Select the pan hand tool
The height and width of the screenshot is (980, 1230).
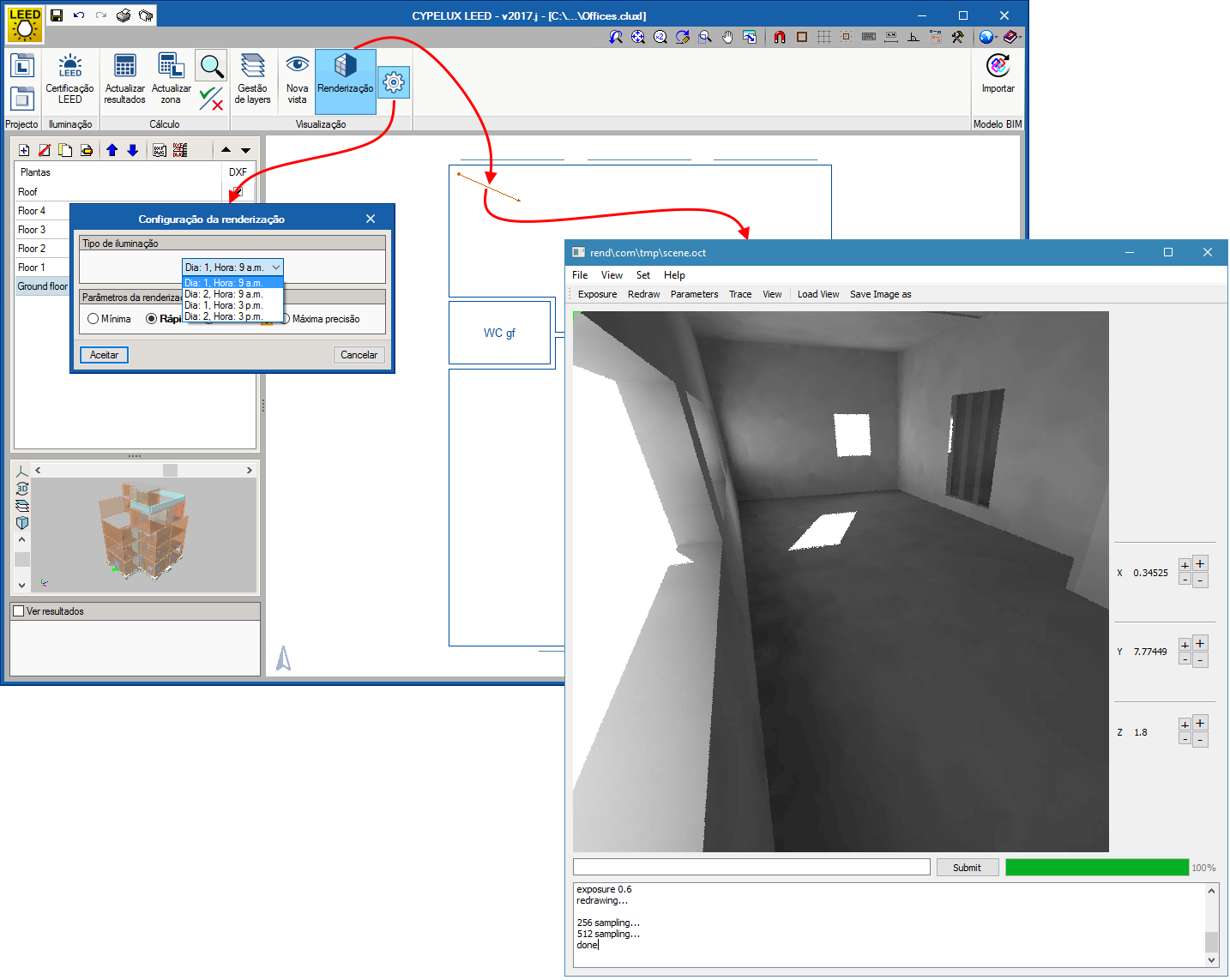coord(727,37)
